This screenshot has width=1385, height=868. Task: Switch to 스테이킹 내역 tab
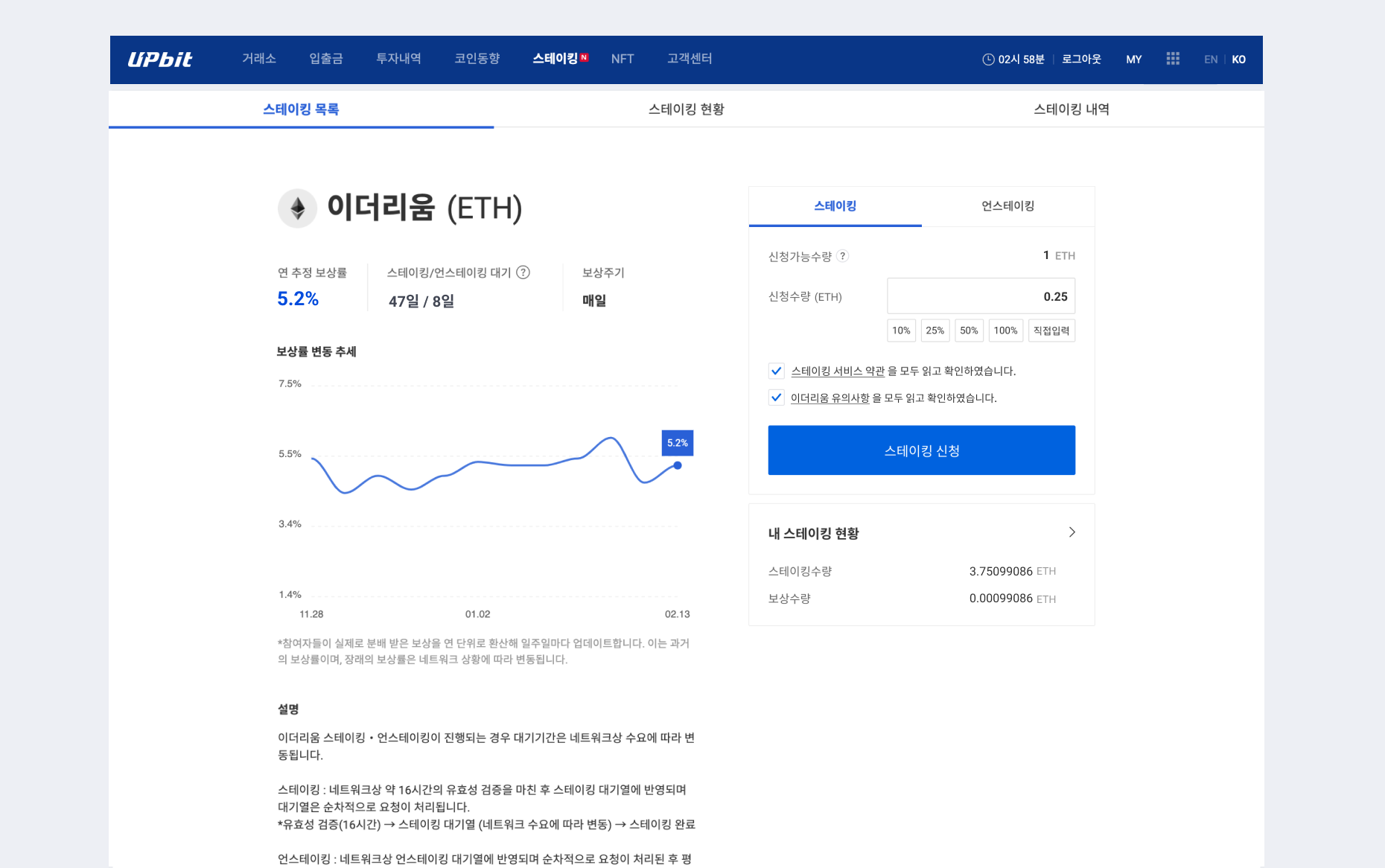point(1071,109)
